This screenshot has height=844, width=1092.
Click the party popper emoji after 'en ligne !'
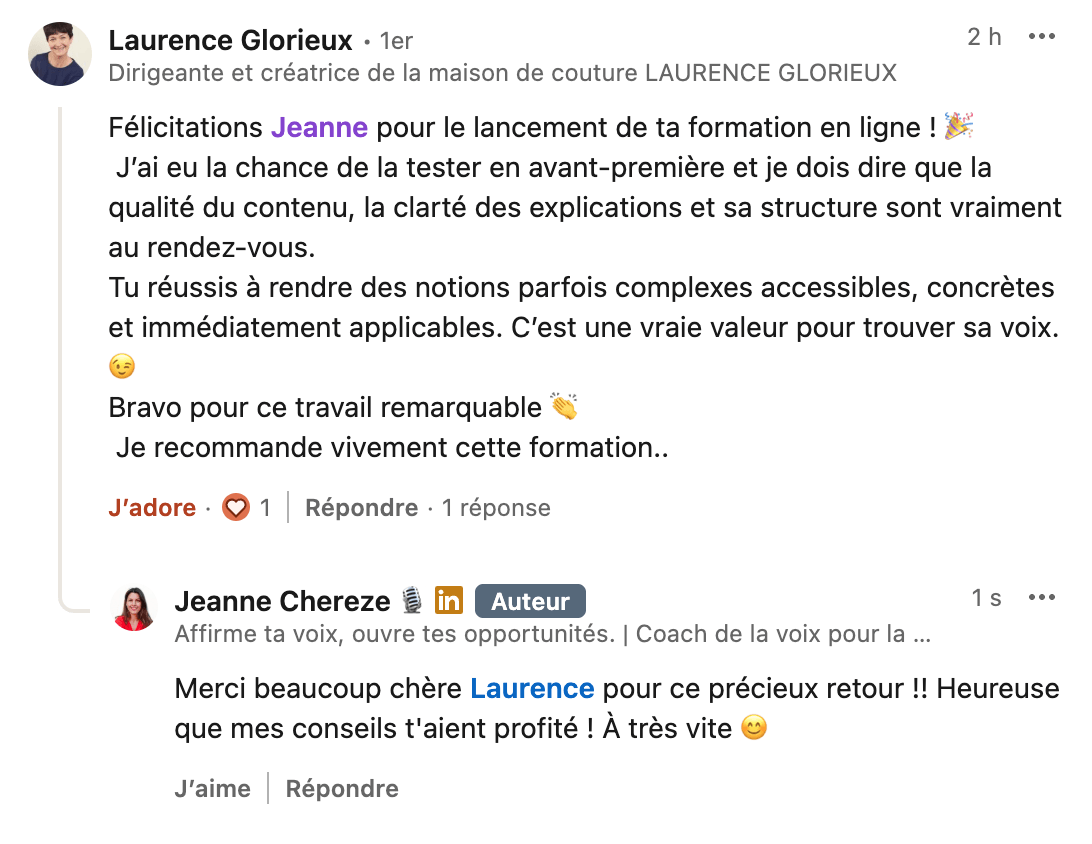(959, 127)
